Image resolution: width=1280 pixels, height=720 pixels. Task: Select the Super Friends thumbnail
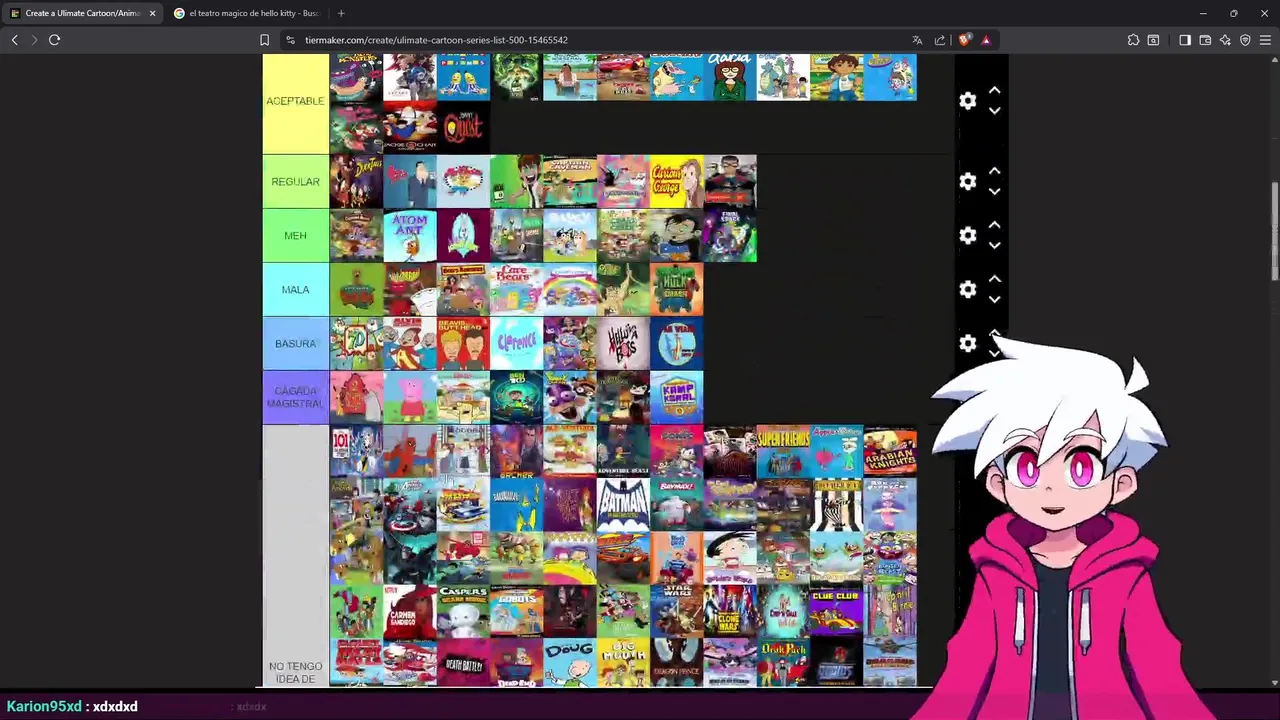(784, 452)
